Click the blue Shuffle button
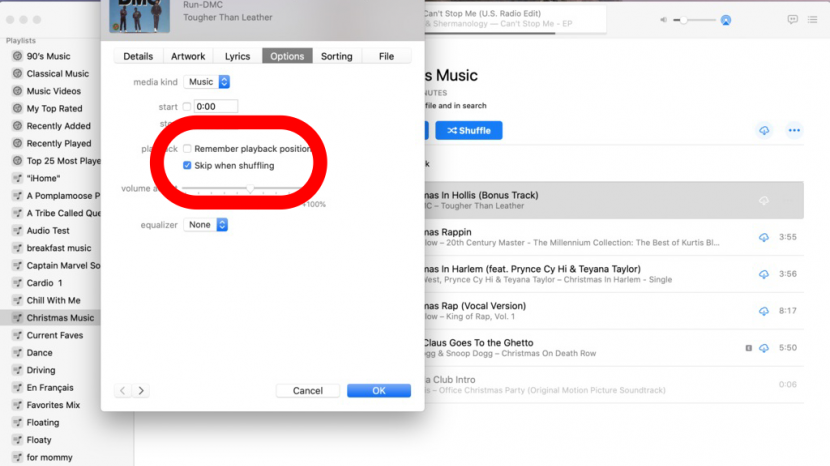Screen dimensions: 830x466 coord(468,130)
